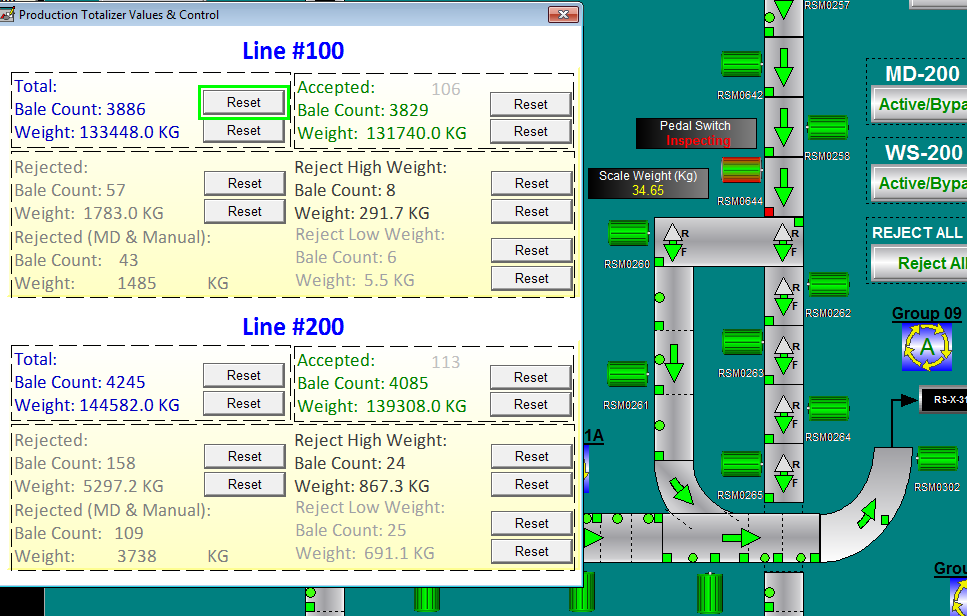
Task: Click the RSM0260 motor icon
Action: click(628, 233)
